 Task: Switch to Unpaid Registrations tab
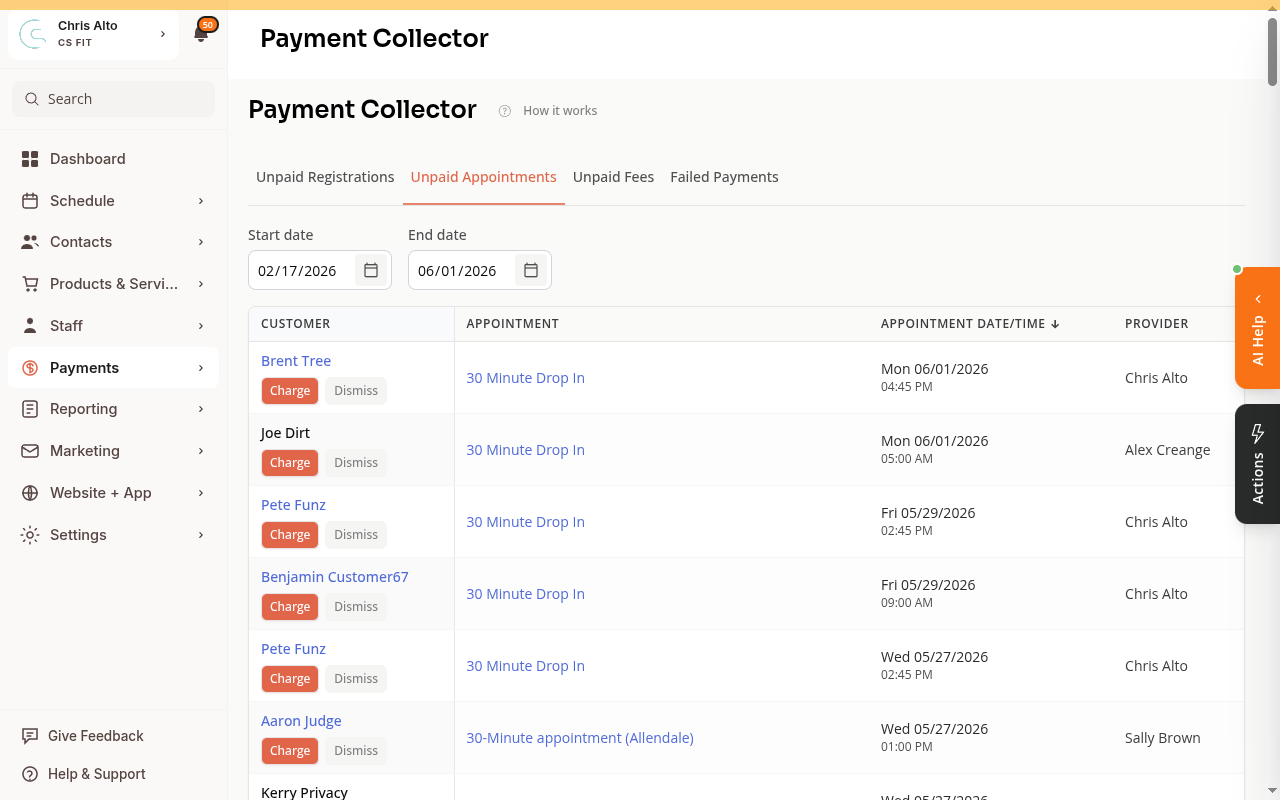(325, 177)
